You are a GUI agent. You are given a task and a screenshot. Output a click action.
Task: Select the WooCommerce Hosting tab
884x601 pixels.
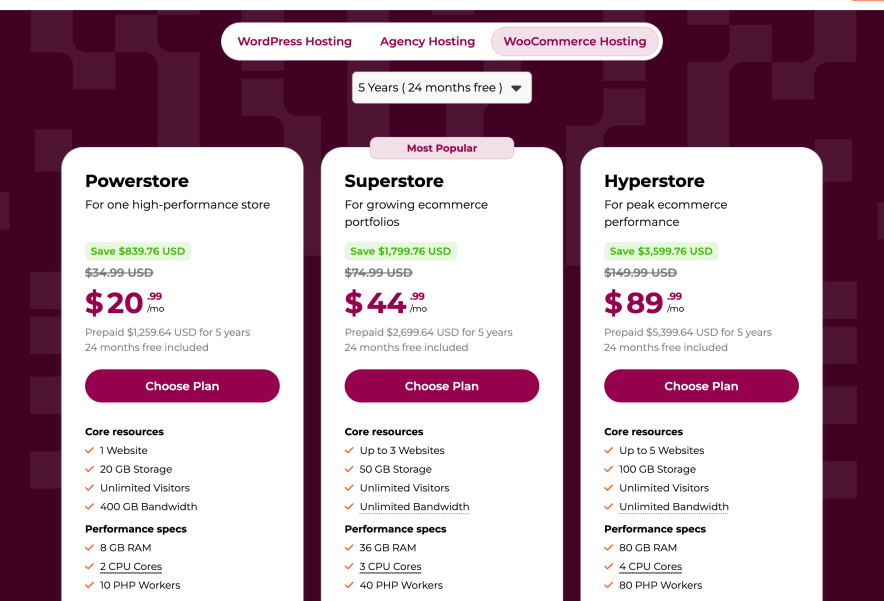574,41
